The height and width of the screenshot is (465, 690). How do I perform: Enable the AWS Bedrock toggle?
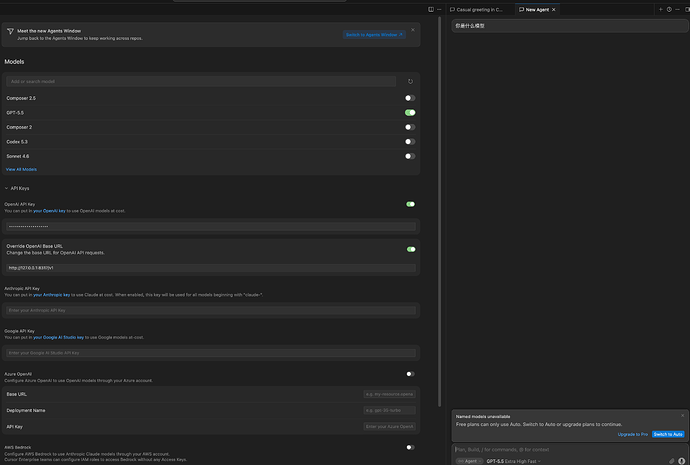410,447
